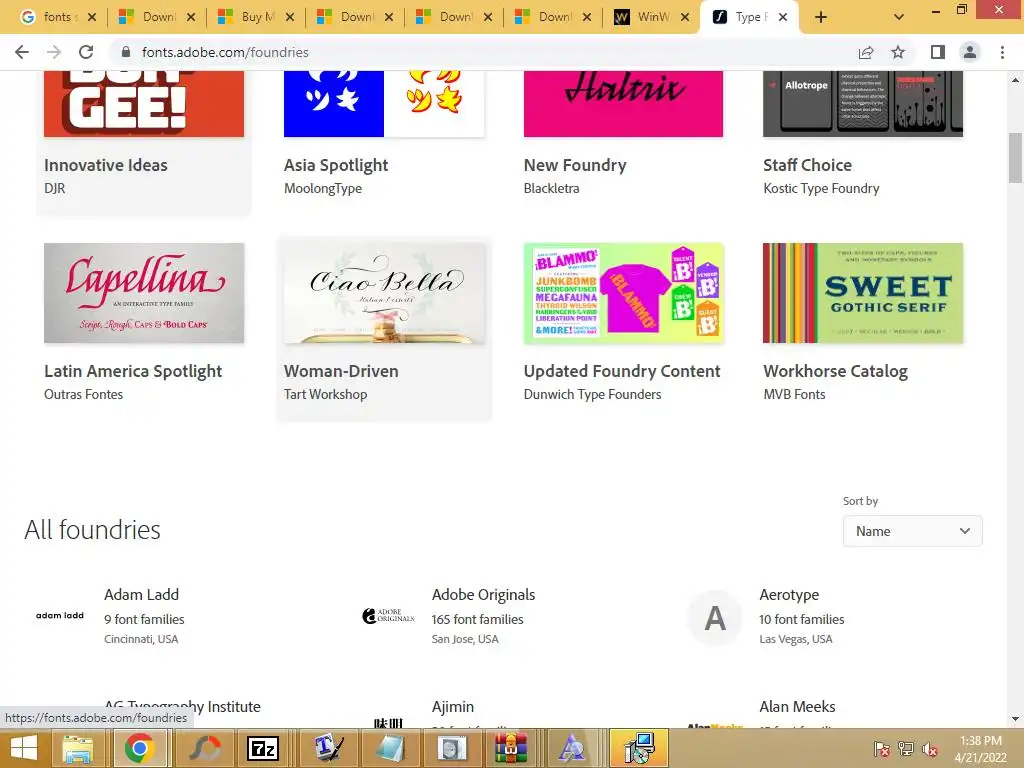Screen dimensions: 1024x768
Task: Open the Chrome three-dot menu
Action: pos(1002,52)
